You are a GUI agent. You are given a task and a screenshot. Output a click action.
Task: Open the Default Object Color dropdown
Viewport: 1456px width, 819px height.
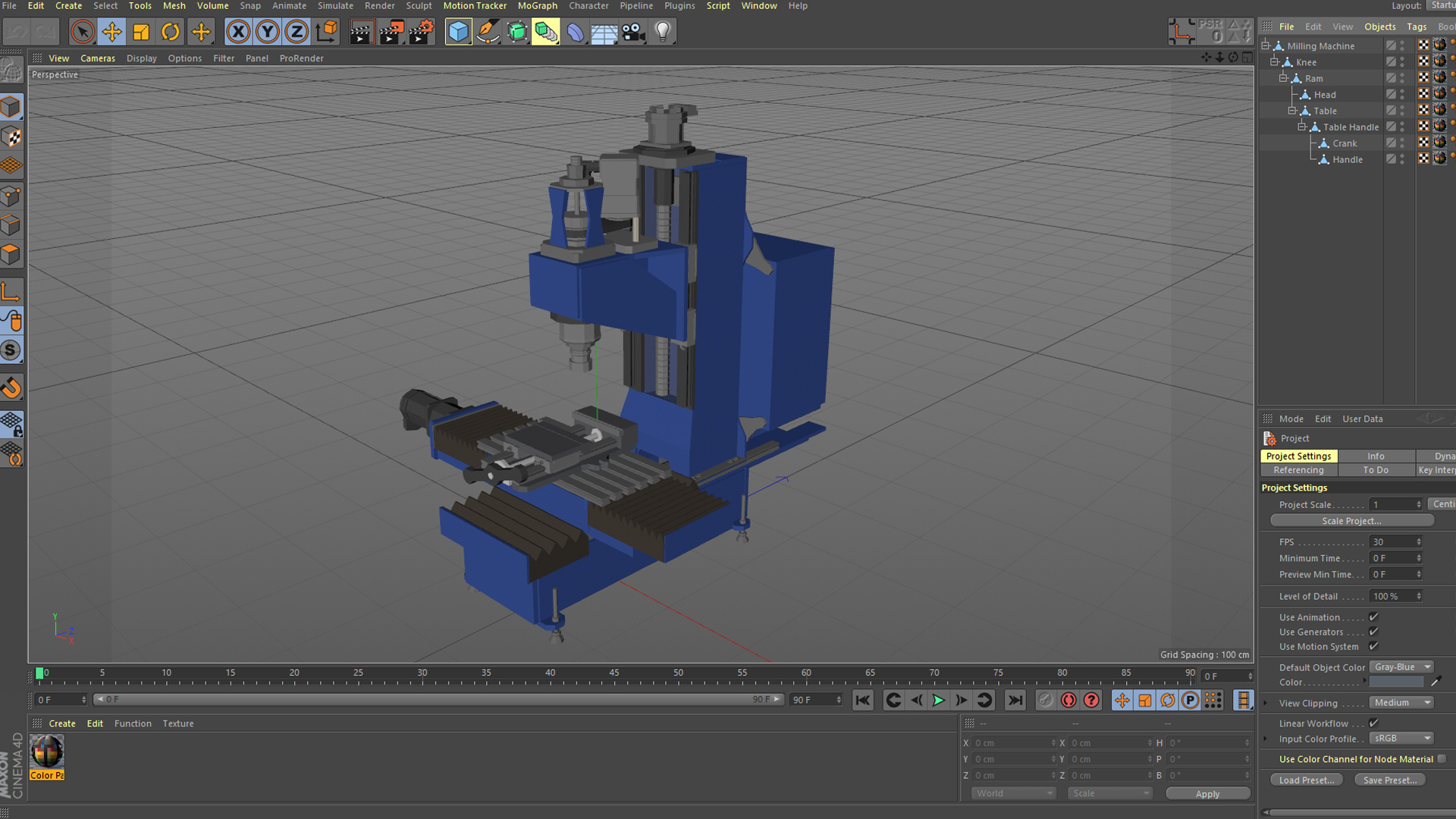click(x=1401, y=667)
